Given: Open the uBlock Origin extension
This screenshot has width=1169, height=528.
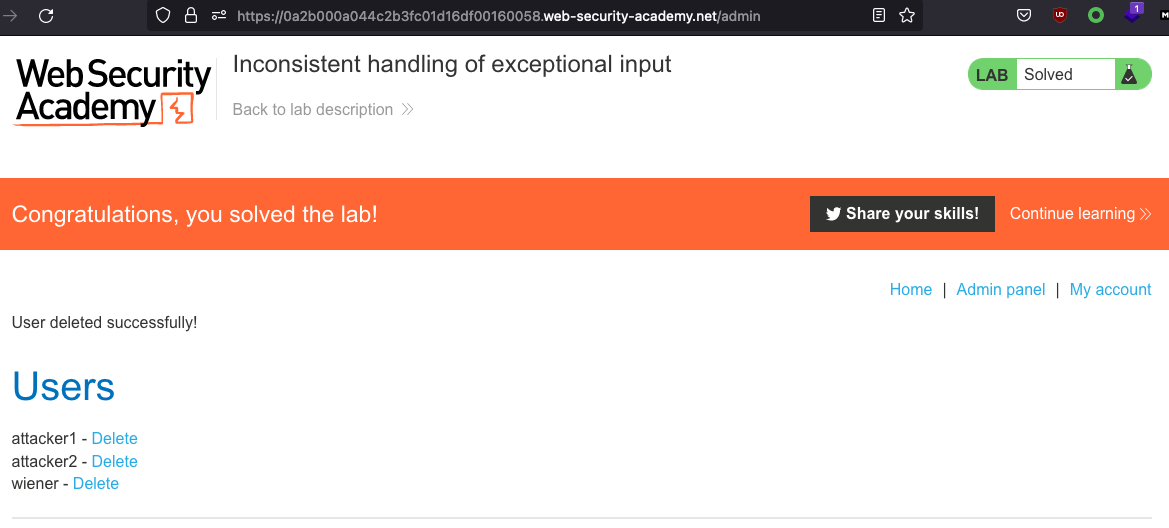Looking at the screenshot, I should 1060,16.
